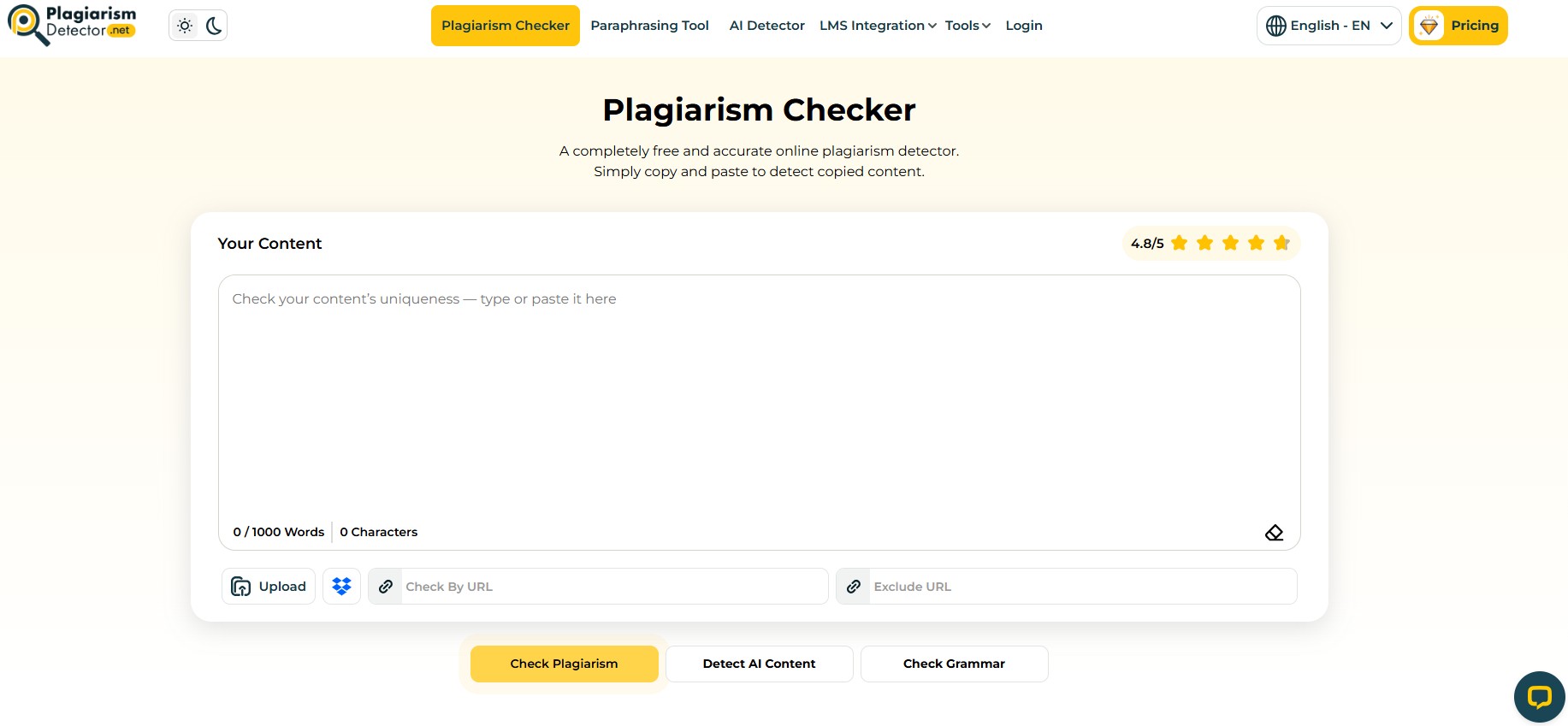1568x726 pixels.
Task: Click the fourth rating star
Action: (1257, 243)
